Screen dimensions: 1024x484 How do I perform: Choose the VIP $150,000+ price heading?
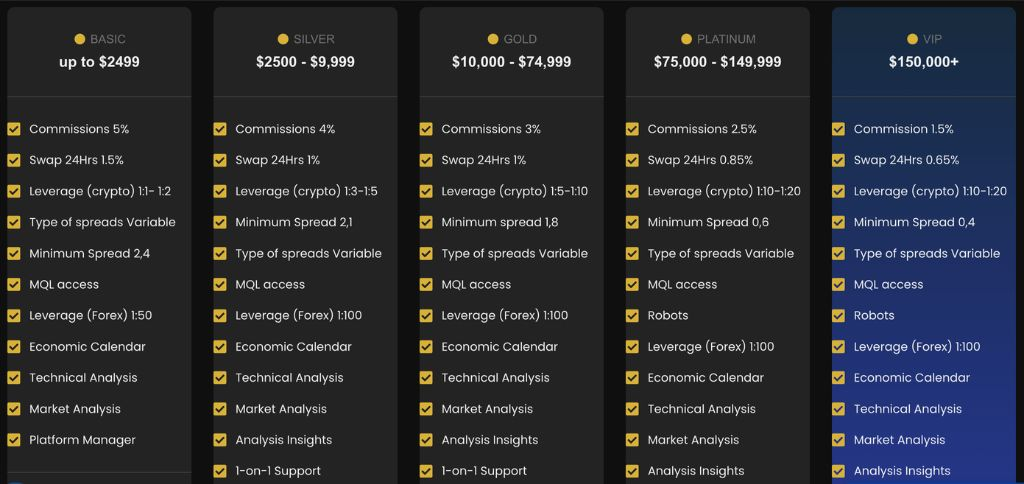click(x=923, y=62)
